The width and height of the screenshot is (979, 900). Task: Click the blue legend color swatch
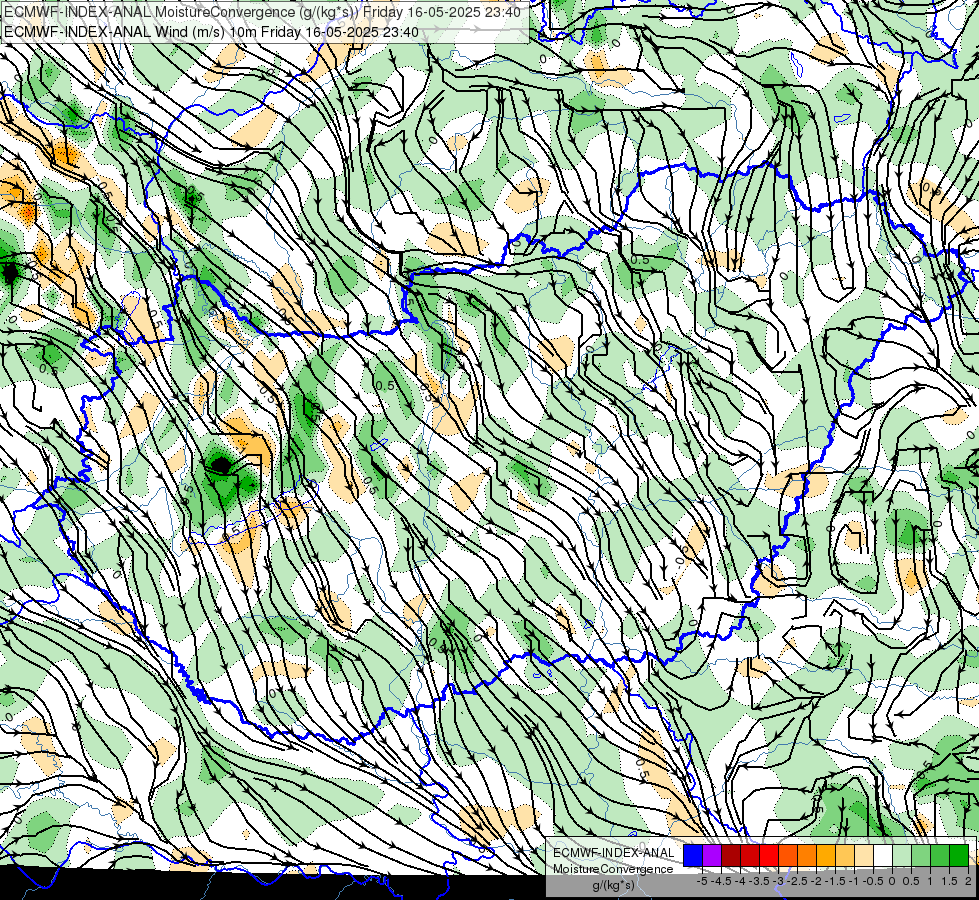click(693, 855)
